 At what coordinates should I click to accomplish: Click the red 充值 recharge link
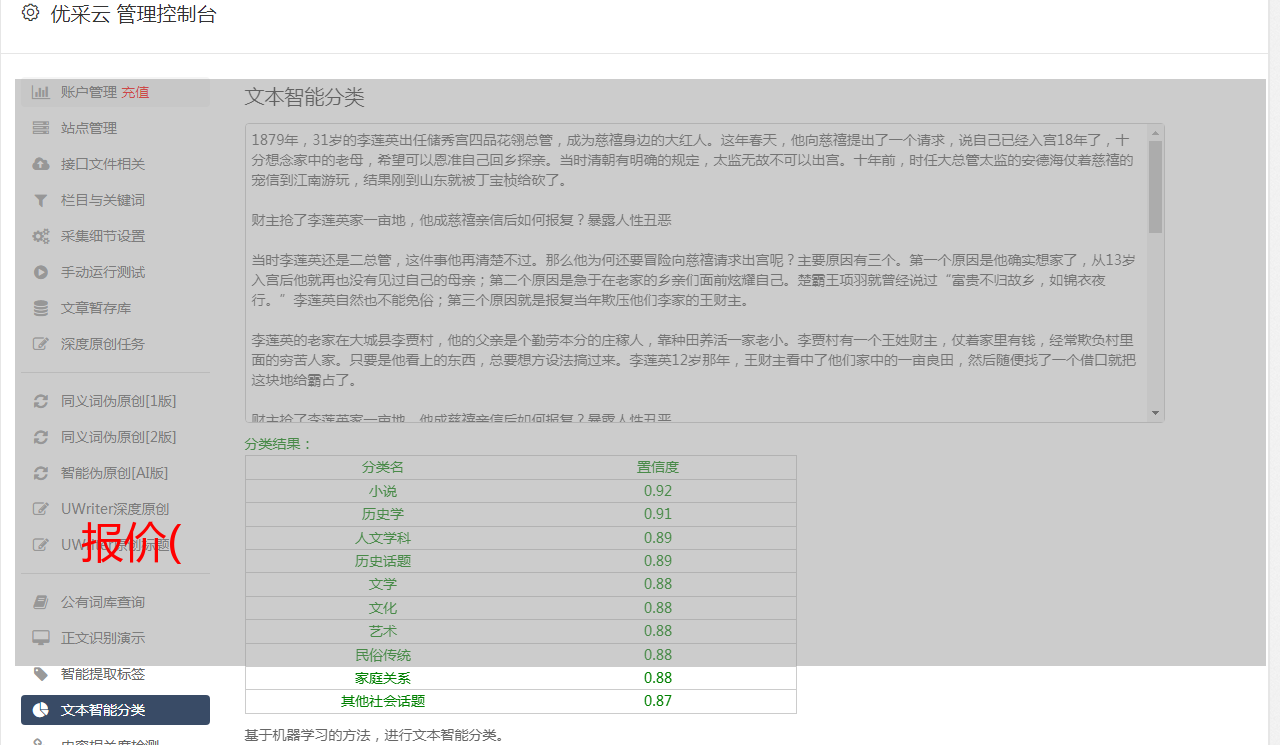coord(135,92)
